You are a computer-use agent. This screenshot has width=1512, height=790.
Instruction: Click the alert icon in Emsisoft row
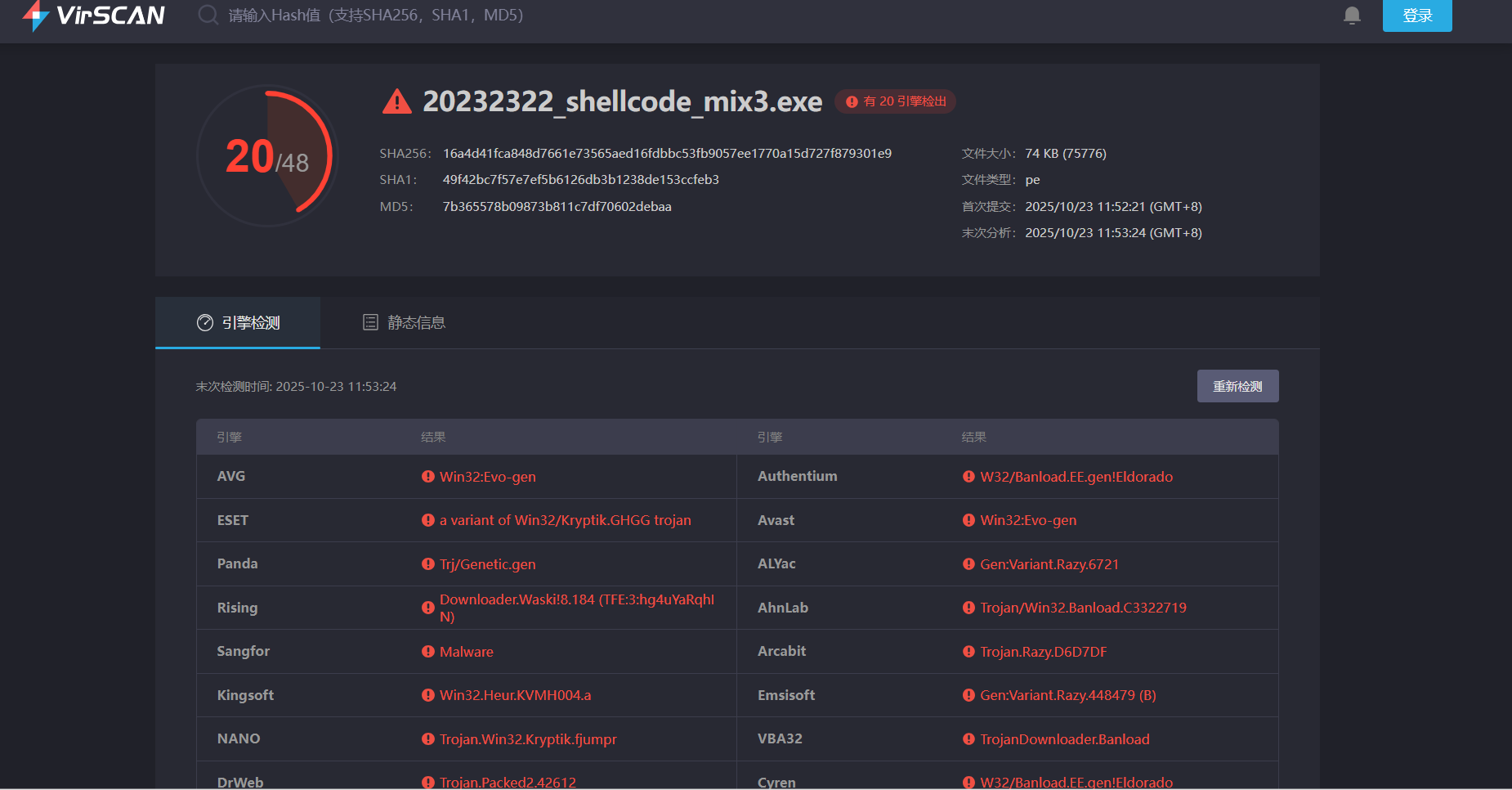[968, 695]
